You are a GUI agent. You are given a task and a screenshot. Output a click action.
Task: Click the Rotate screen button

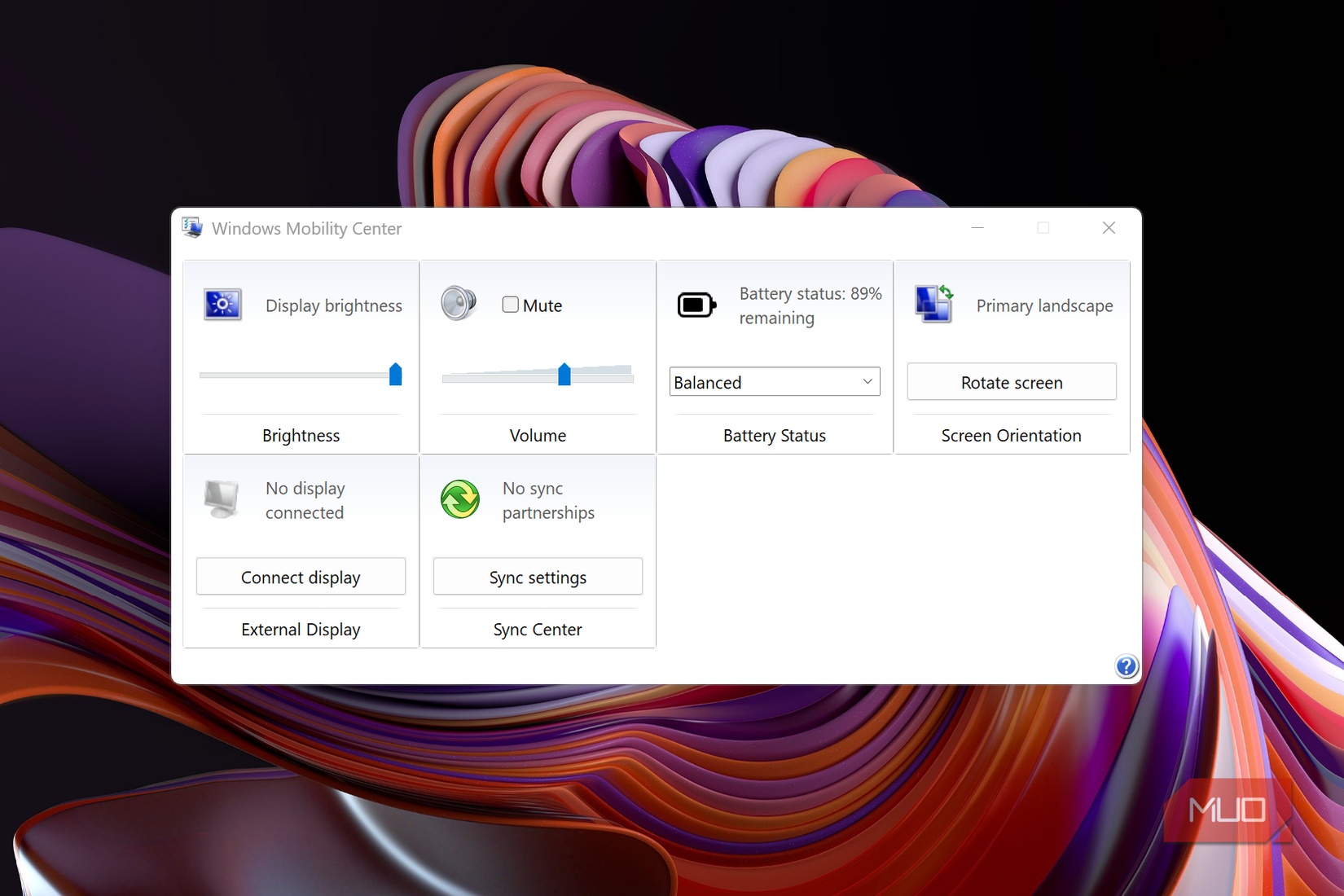(x=1012, y=382)
